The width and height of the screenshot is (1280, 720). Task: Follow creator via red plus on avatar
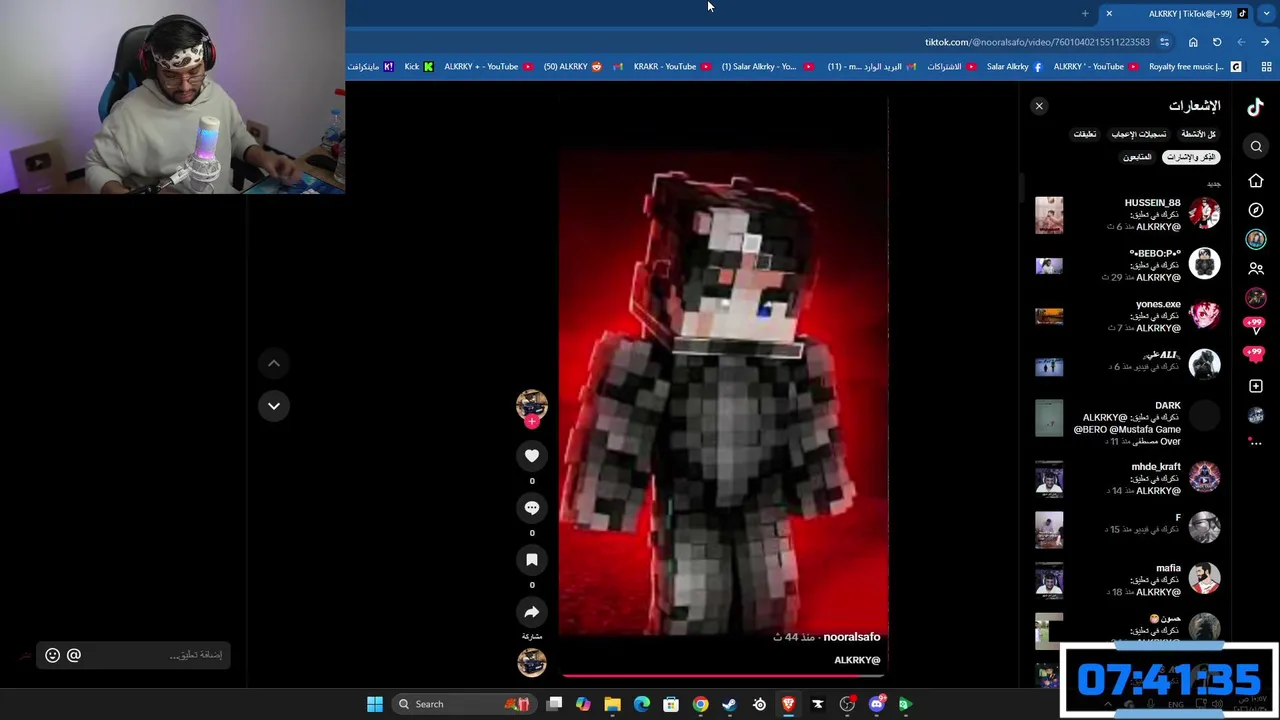pyautogui.click(x=532, y=422)
